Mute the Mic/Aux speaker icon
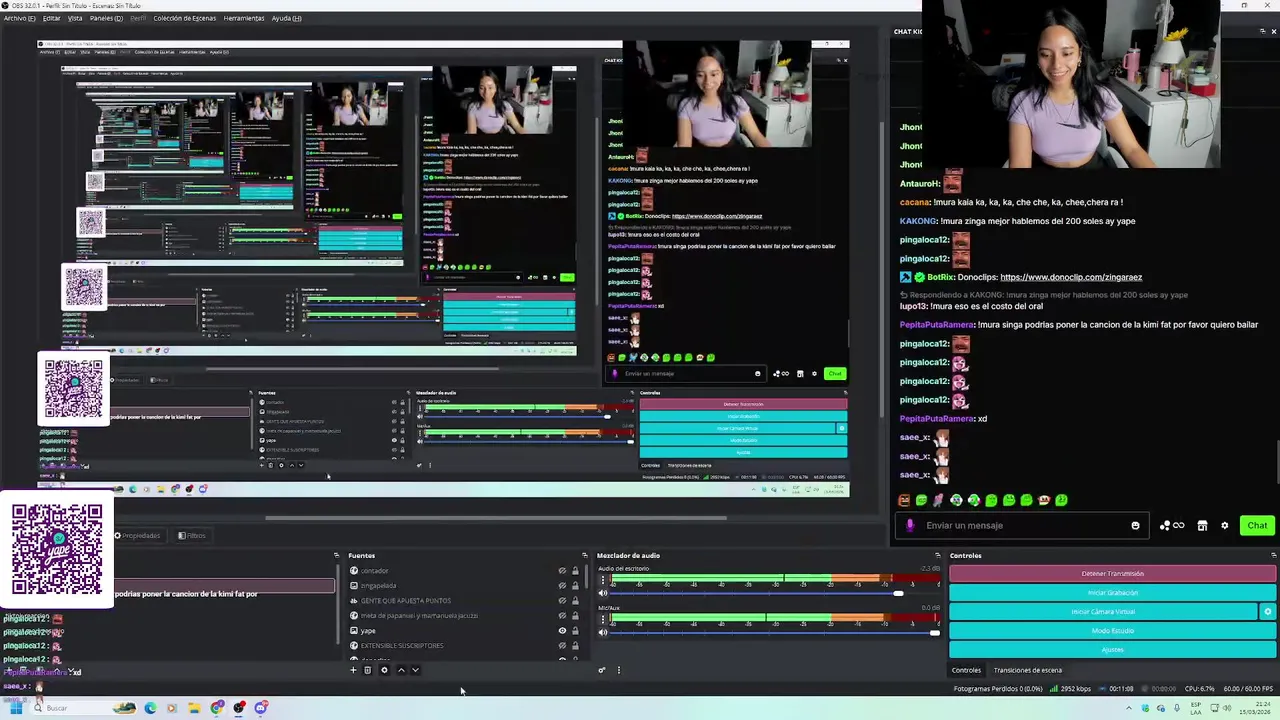1280x720 pixels. point(603,632)
